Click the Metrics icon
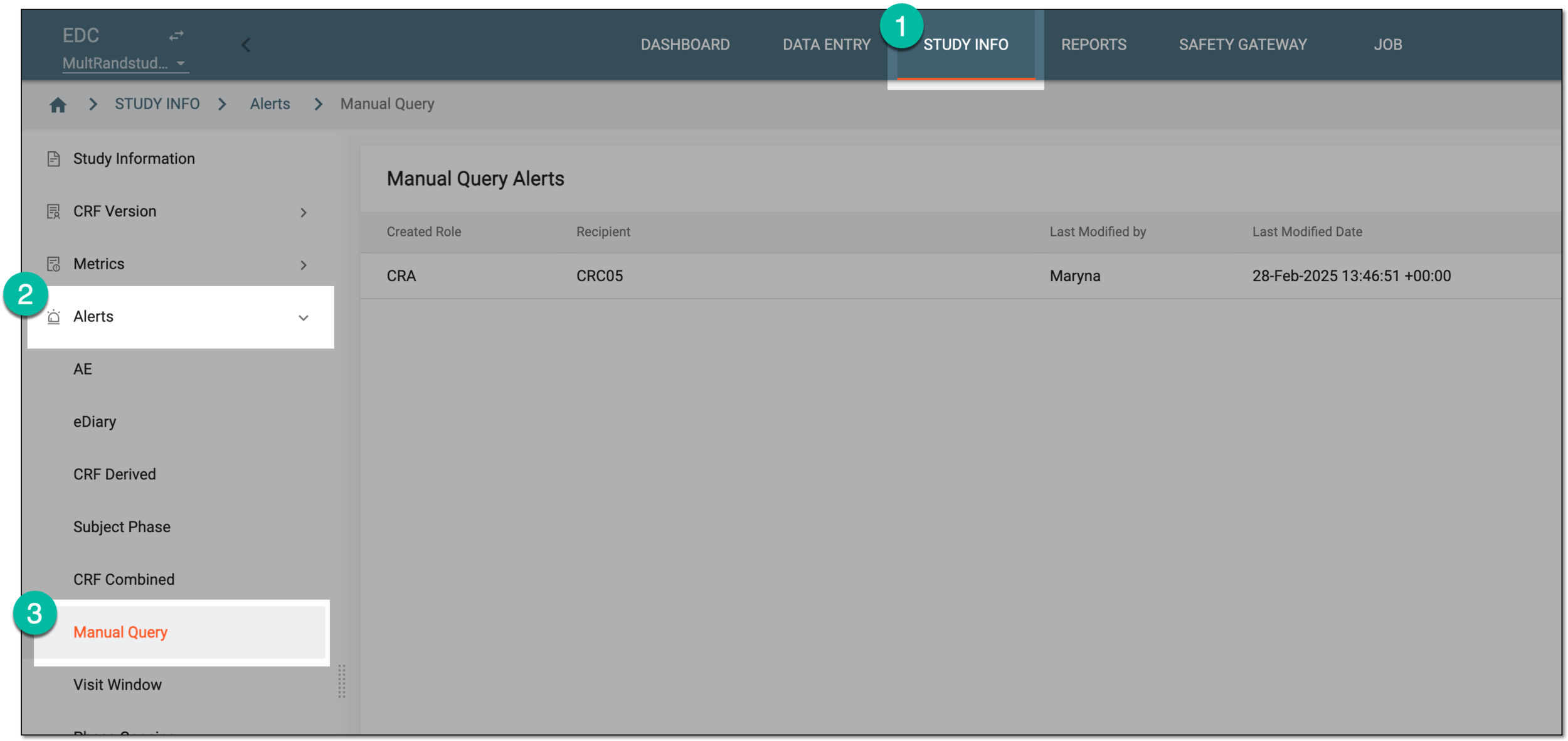 pos(53,264)
